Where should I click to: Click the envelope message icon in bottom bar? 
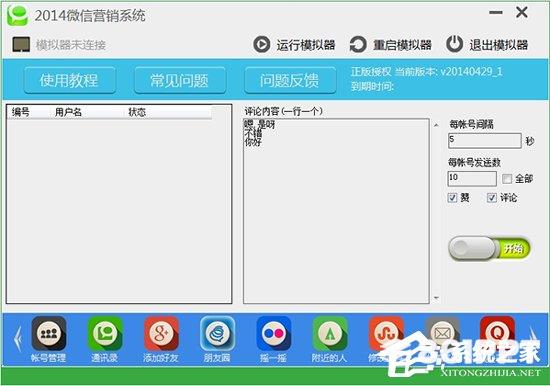tap(442, 333)
